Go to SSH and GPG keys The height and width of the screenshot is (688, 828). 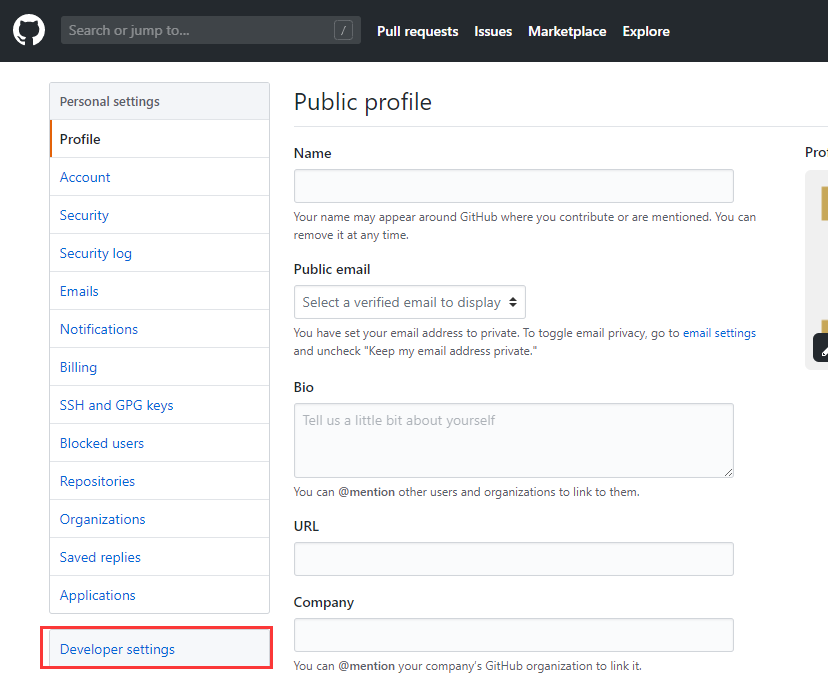116,405
